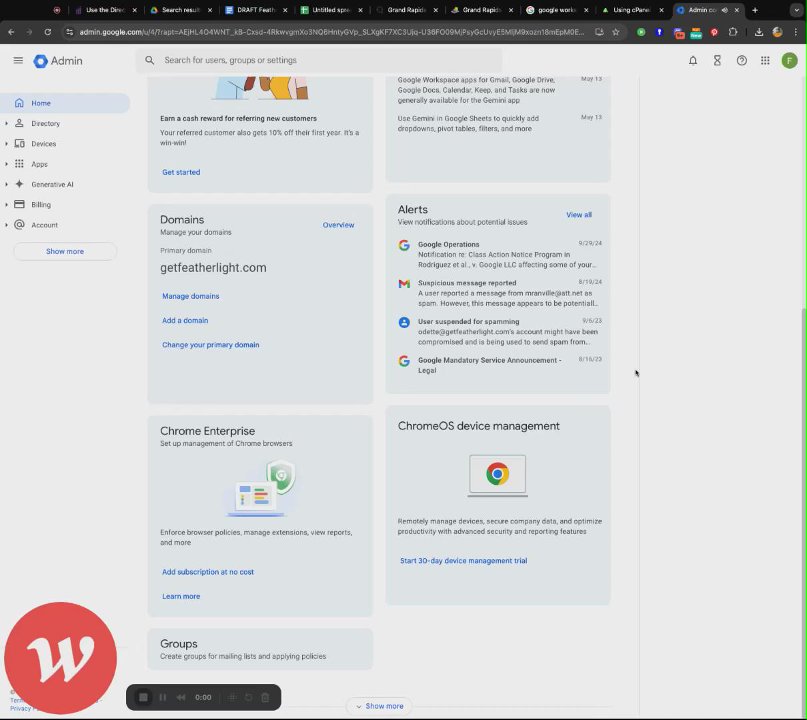Open the account avatar F
807x720 pixels.
(x=789, y=61)
